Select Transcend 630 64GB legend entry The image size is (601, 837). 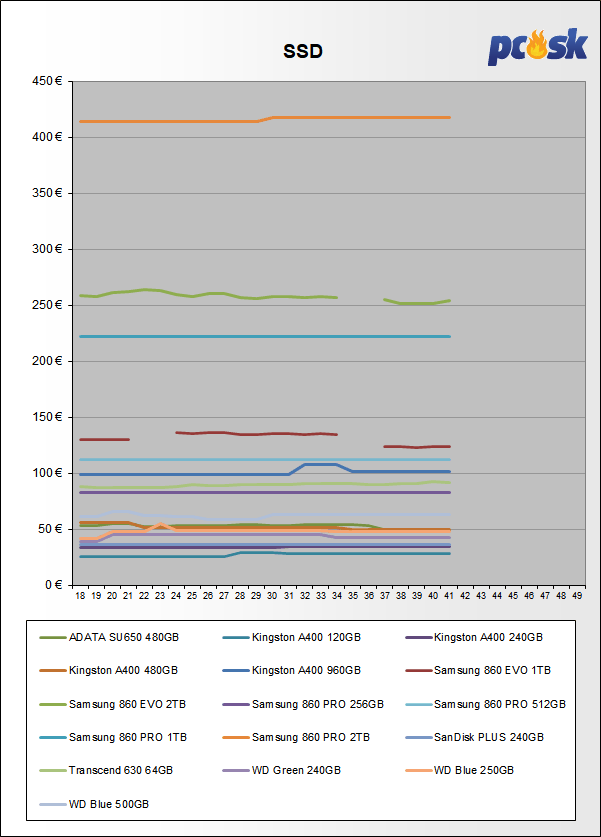106,771
